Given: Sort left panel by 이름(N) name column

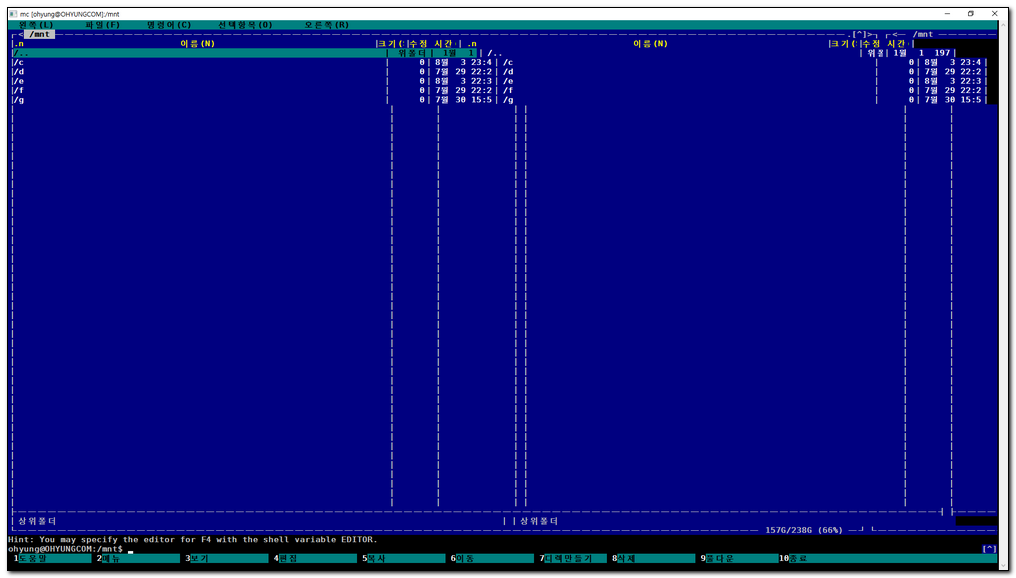Looking at the screenshot, I should click(x=197, y=44).
